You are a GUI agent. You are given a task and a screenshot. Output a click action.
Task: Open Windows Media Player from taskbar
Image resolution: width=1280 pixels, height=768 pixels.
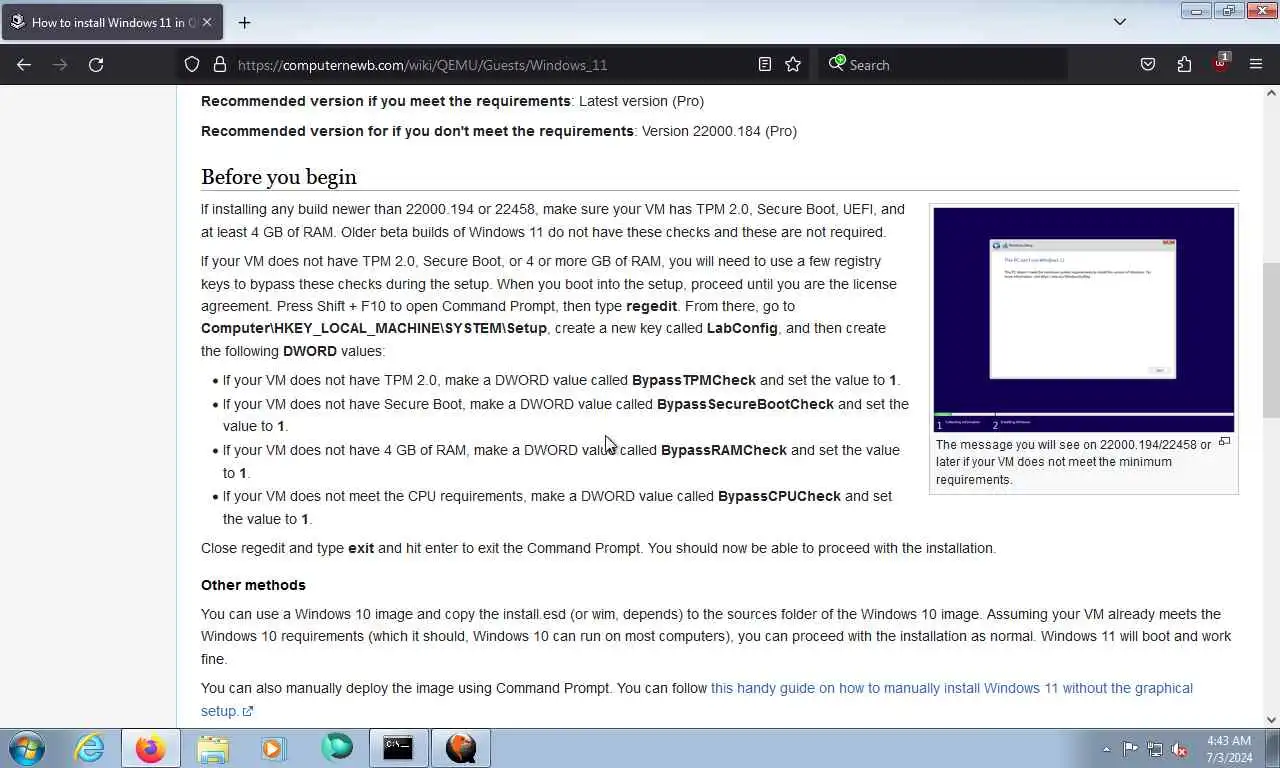coord(274,748)
